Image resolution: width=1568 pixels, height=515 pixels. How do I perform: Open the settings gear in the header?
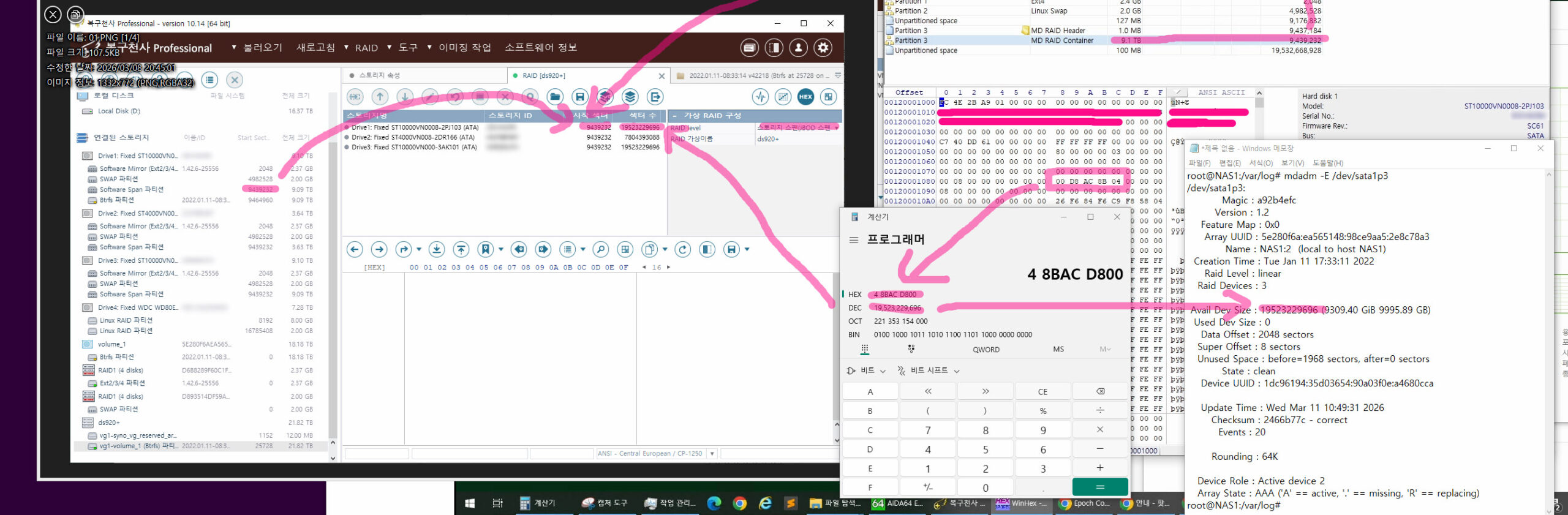click(x=823, y=48)
